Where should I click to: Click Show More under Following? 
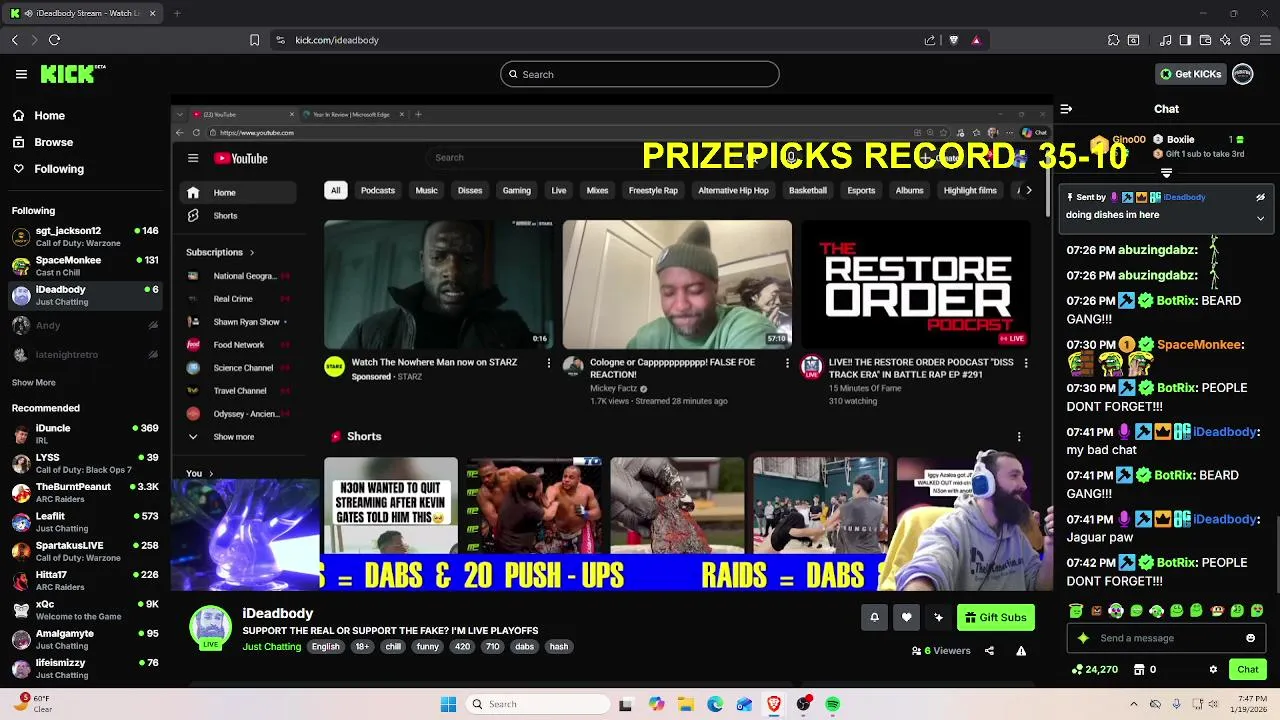point(33,382)
